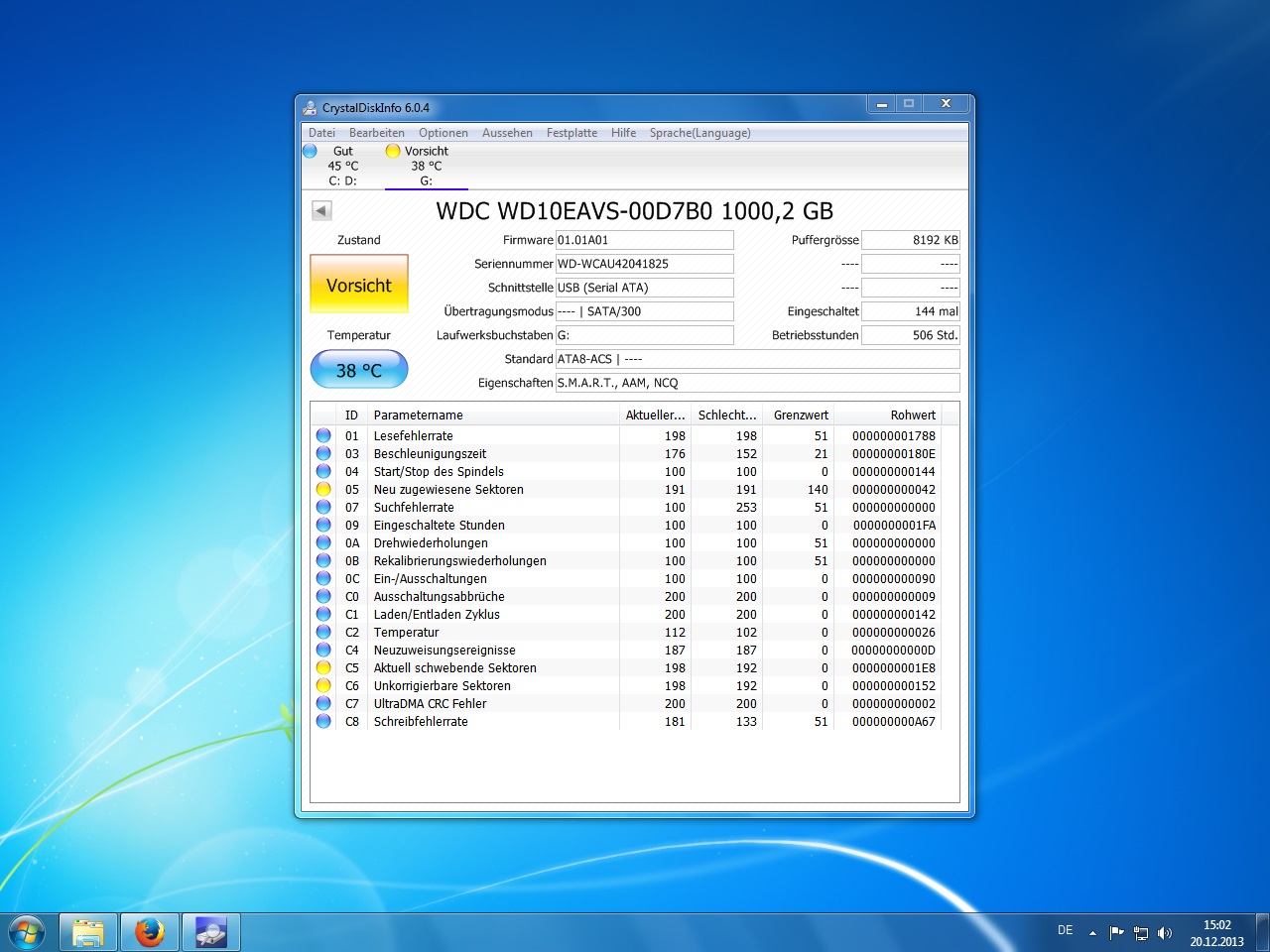Click the 38 °C temperature button
The image size is (1270, 952).
pyautogui.click(x=359, y=370)
